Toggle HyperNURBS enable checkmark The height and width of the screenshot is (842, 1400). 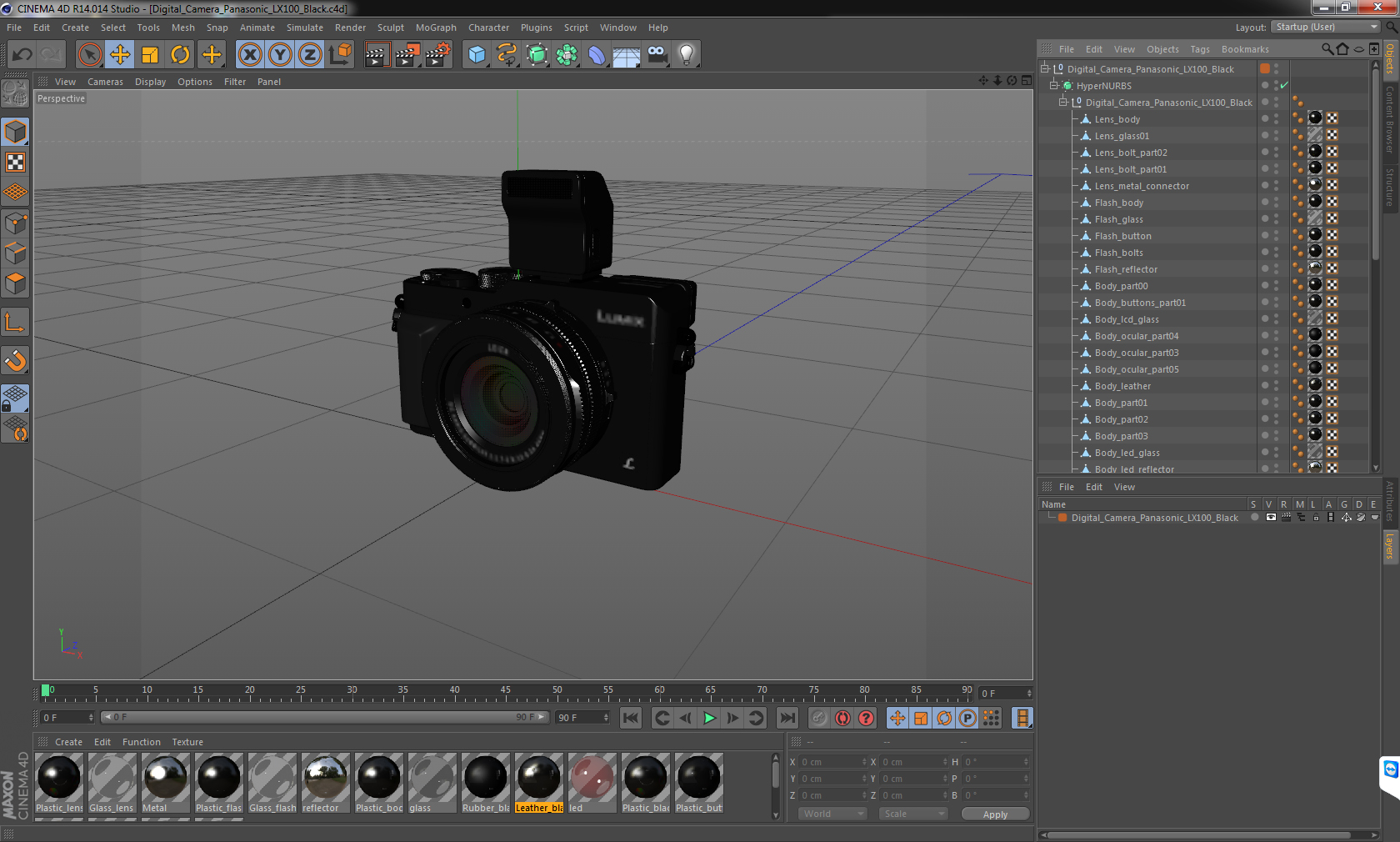click(x=1284, y=86)
